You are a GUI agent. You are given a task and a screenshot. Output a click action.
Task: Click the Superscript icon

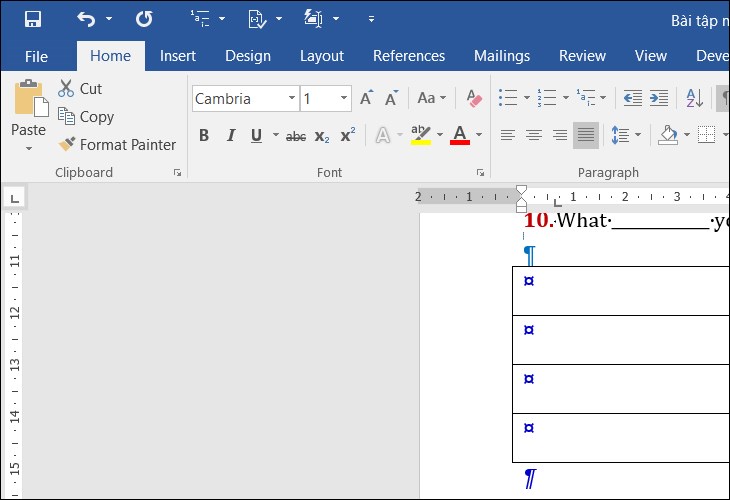pos(348,136)
